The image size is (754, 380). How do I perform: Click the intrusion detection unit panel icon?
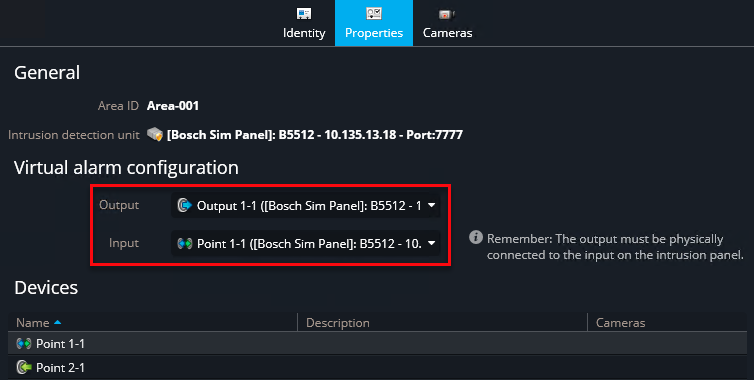[155, 134]
